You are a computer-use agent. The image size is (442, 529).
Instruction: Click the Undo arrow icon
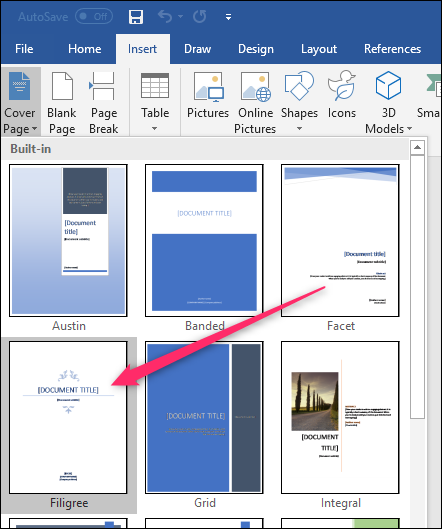165,16
